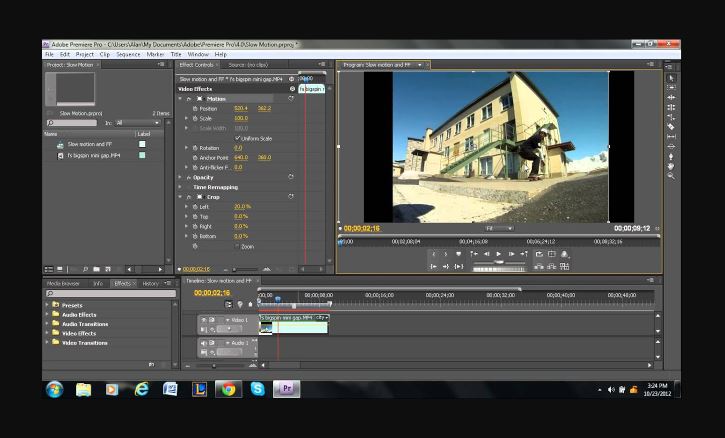
Task: Open the Output settings button
Action: click(x=565, y=254)
